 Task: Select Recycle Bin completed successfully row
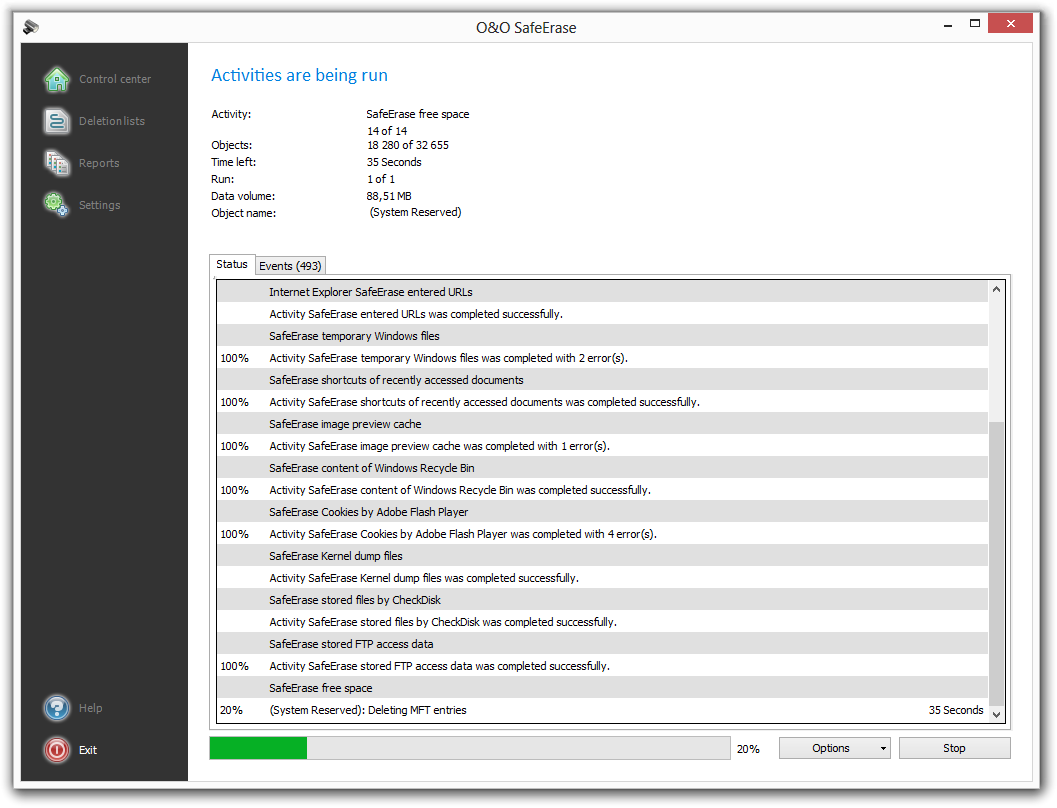[603, 490]
